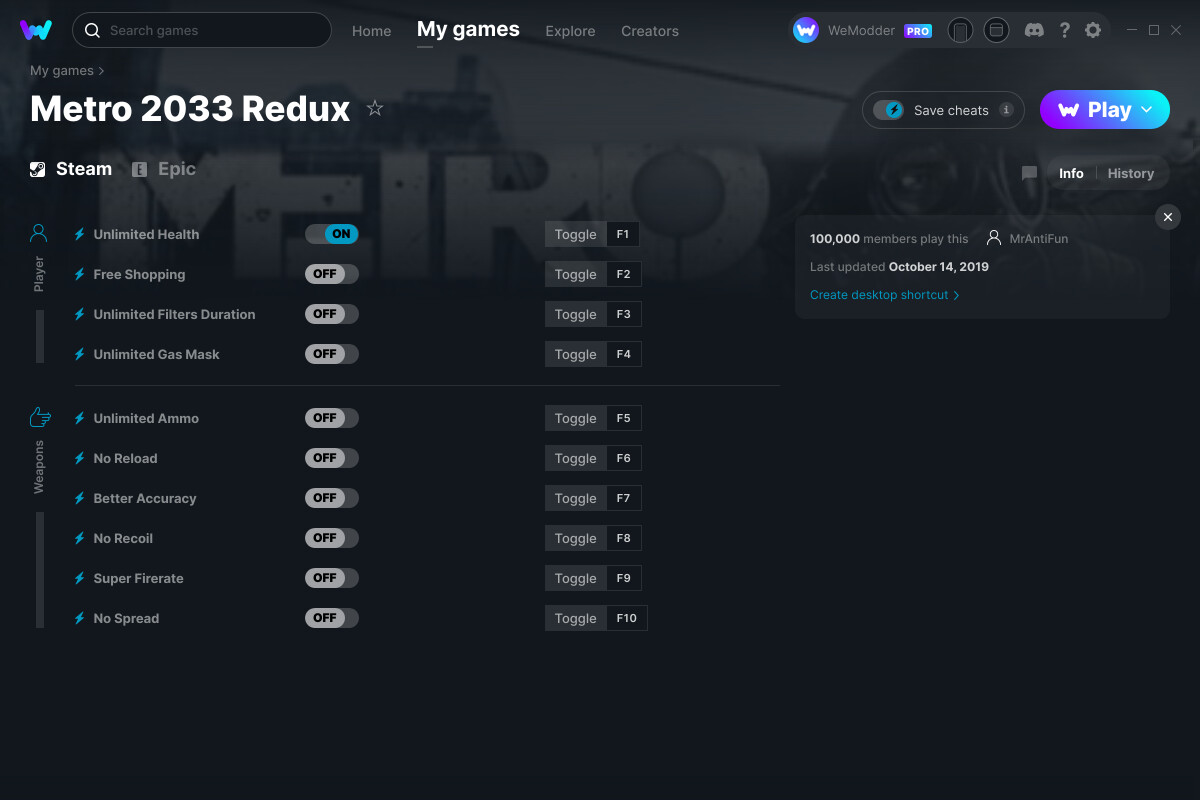This screenshot has width=1200, height=800.
Task: Click the Weapons category hand icon
Action: tap(40, 417)
